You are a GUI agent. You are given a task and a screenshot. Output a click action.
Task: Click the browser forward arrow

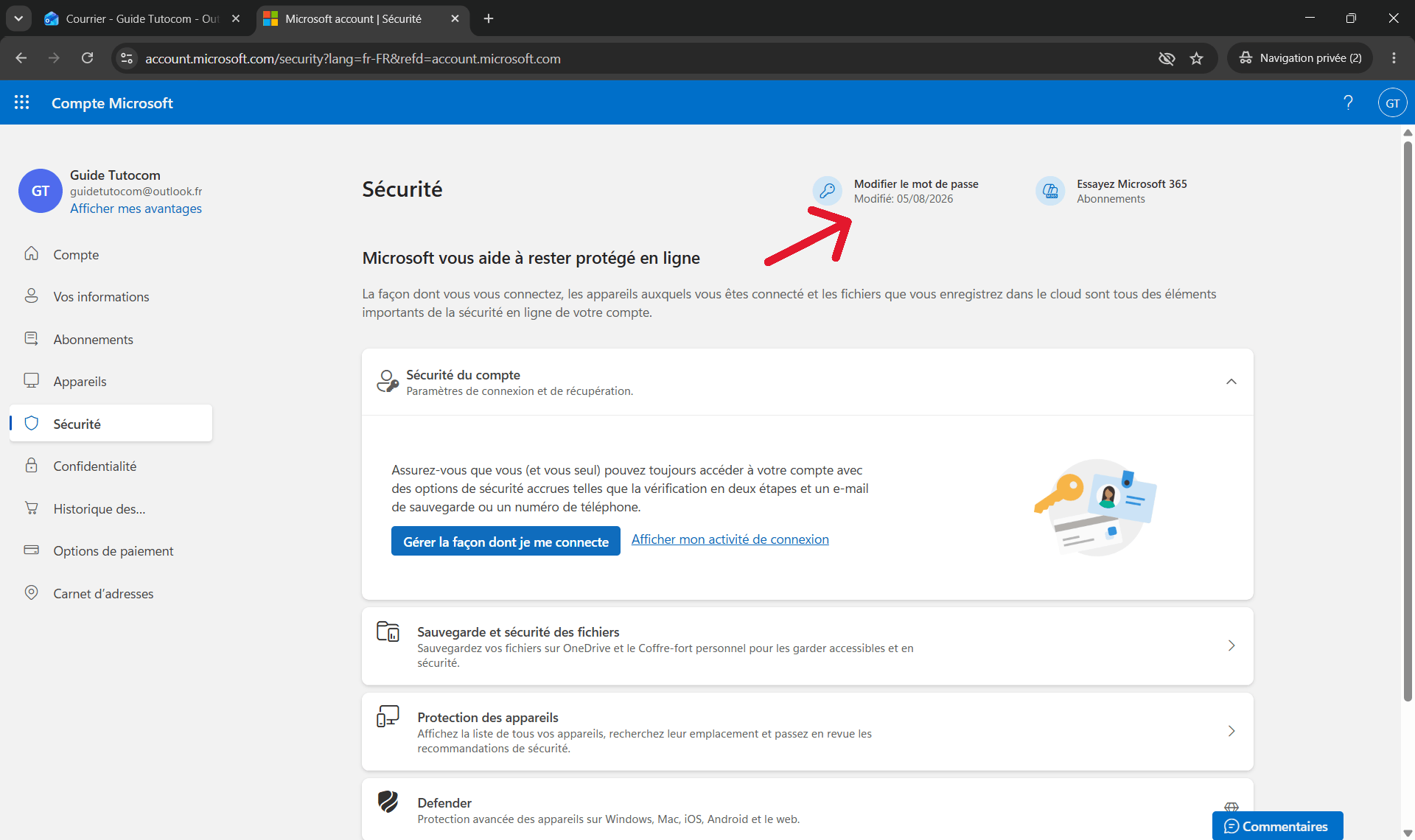(54, 58)
